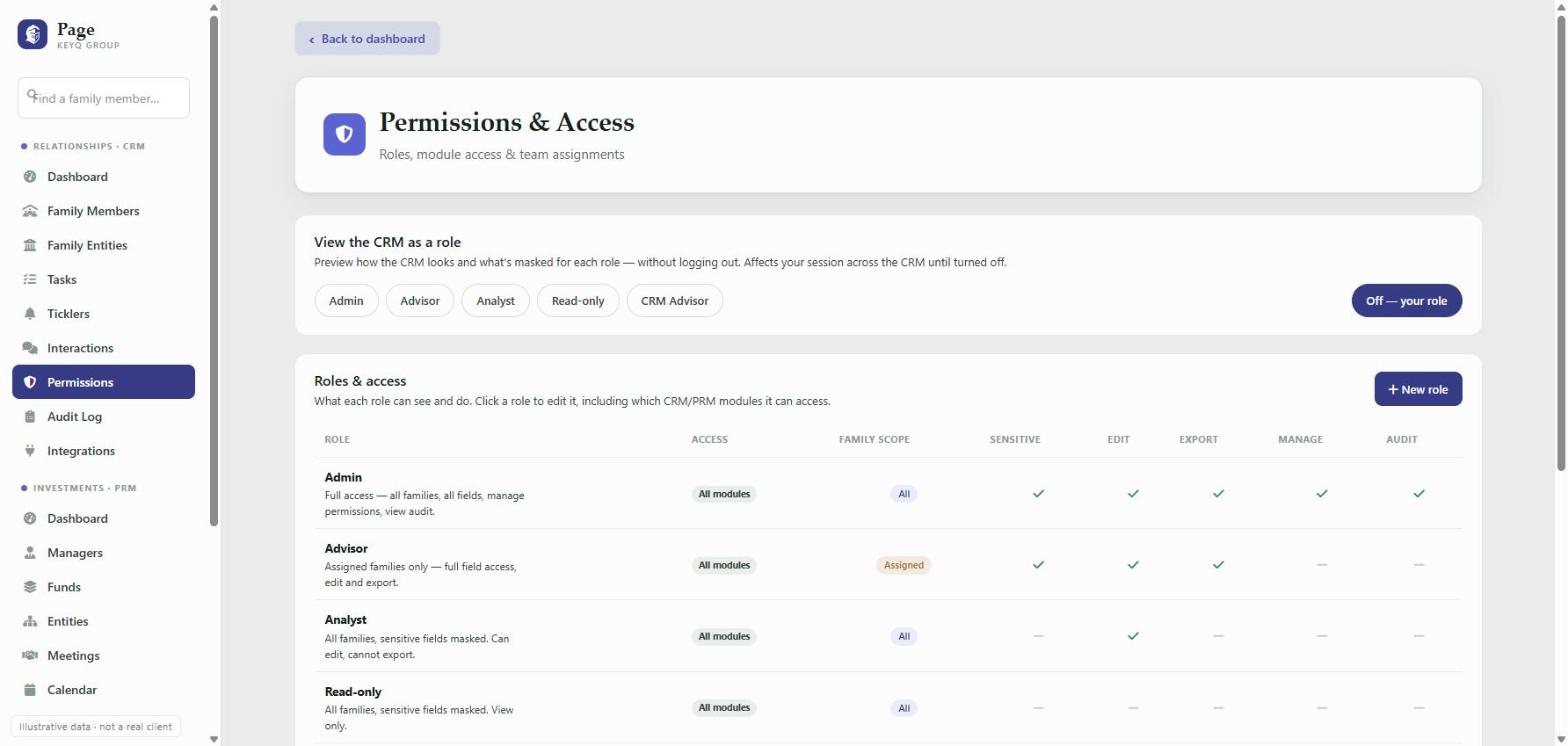Open the Analyst role row to edit
The image size is (1568, 746).
pyautogui.click(x=888, y=636)
